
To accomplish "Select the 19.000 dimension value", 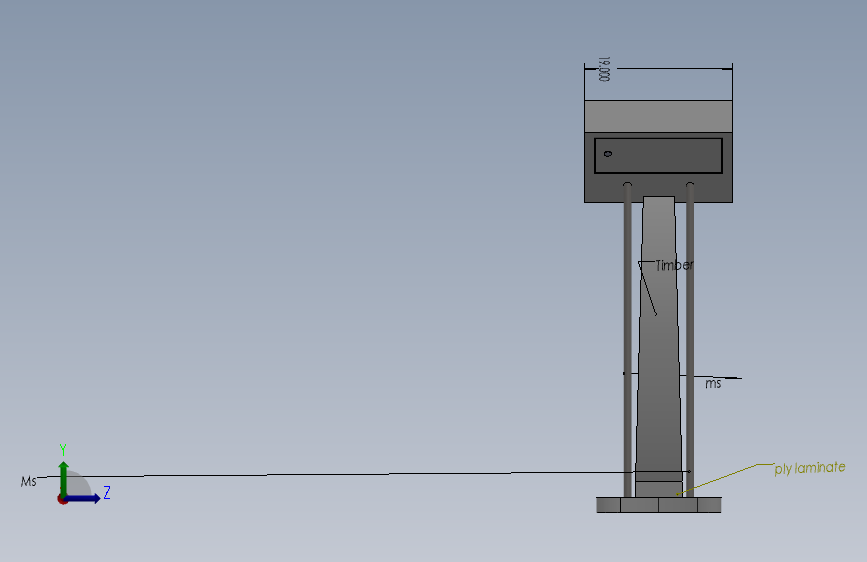I will (x=604, y=69).
